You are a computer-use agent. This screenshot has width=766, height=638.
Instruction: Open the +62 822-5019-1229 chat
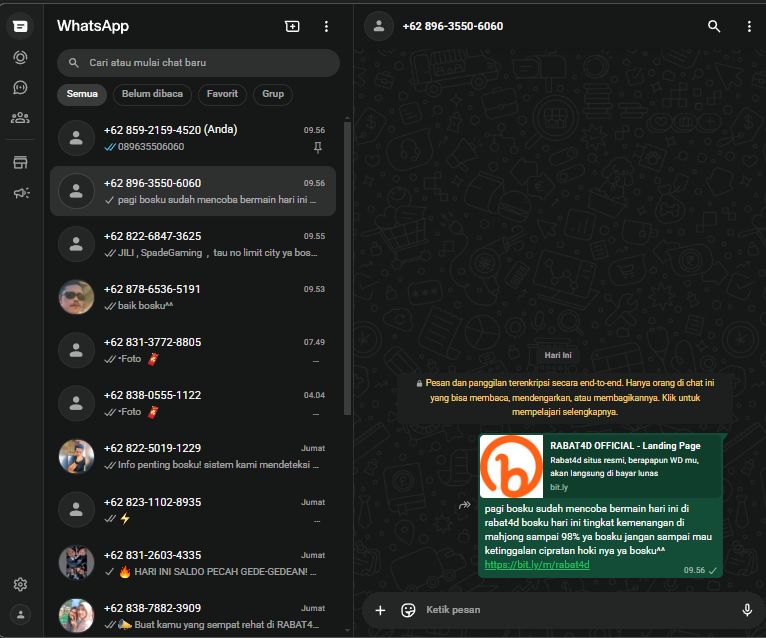pos(193,456)
